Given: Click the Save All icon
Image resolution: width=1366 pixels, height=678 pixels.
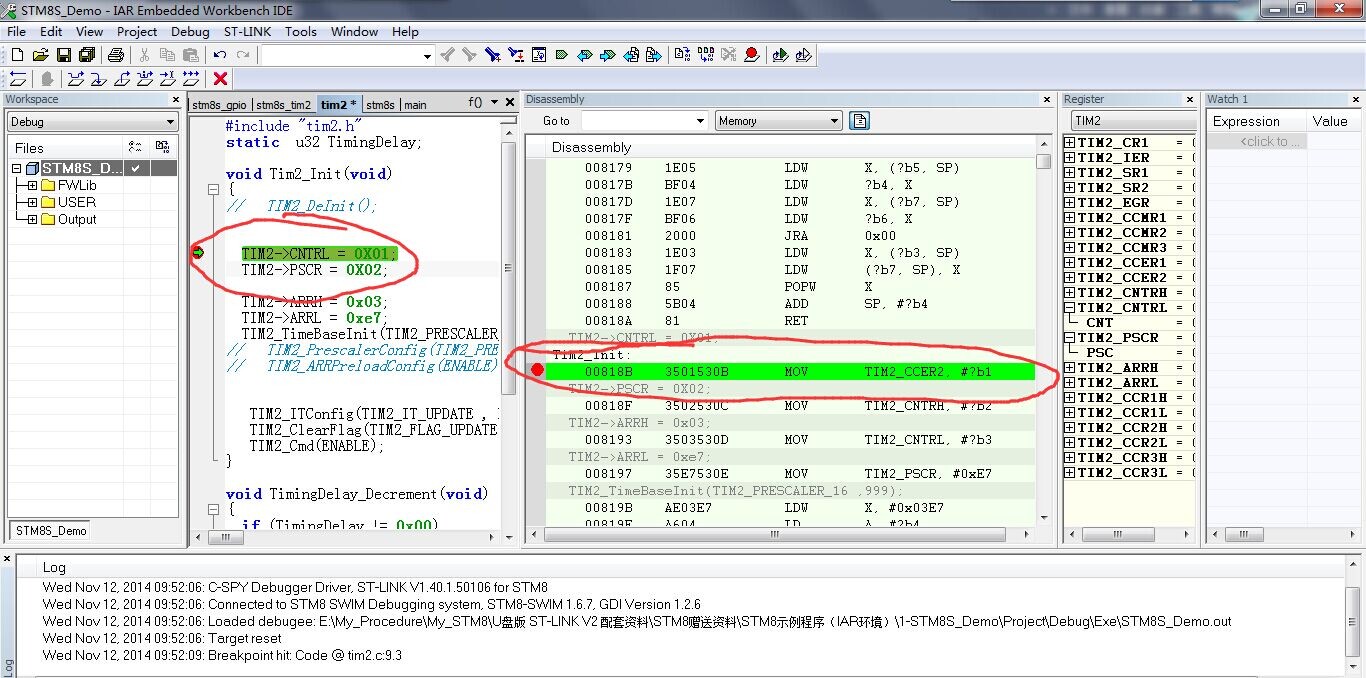Looking at the screenshot, I should [87, 55].
